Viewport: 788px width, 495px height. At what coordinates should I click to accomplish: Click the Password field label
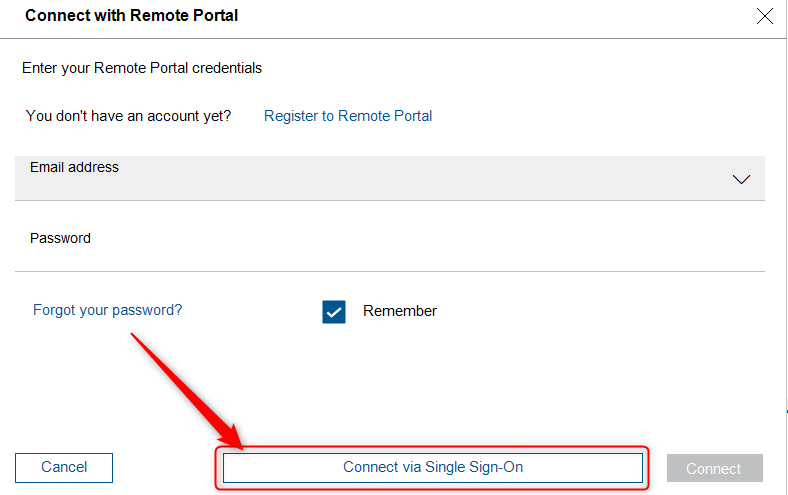[x=60, y=238]
